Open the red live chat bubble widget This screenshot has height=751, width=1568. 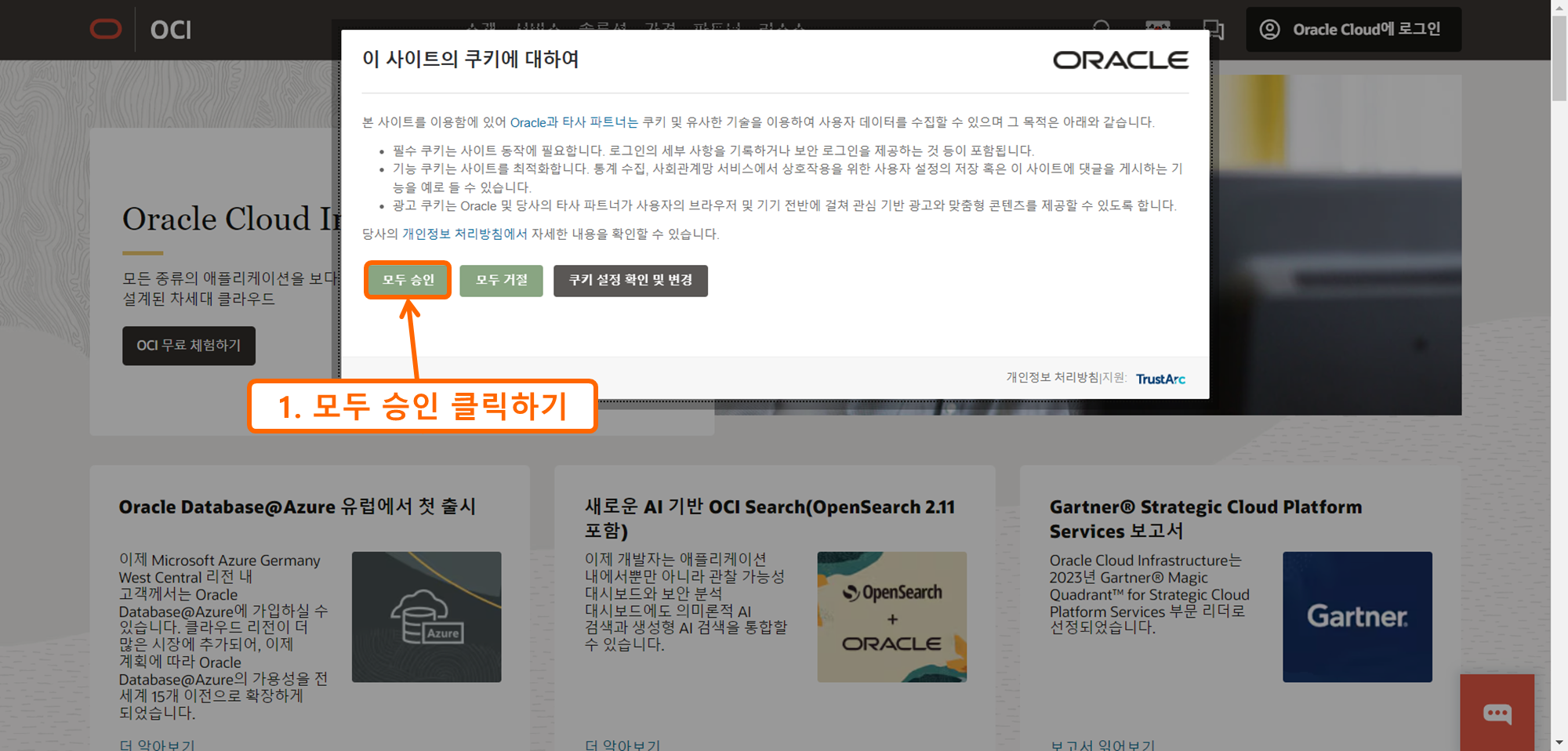[x=1497, y=713]
